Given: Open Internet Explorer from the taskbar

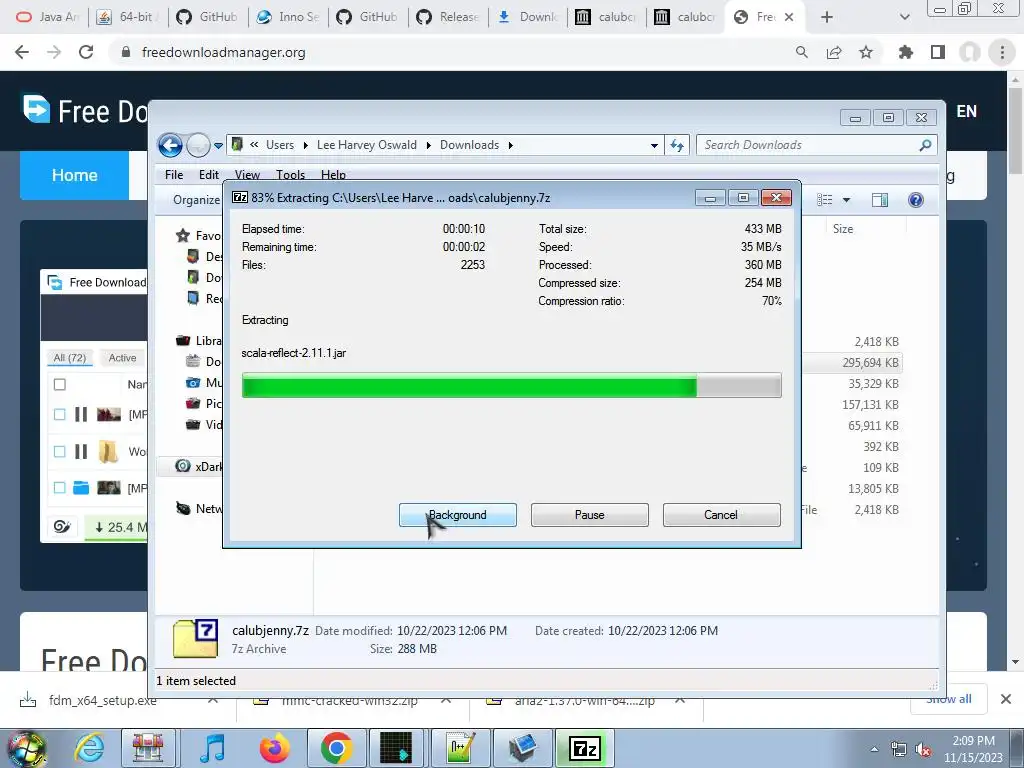Looking at the screenshot, I should pos(89,748).
